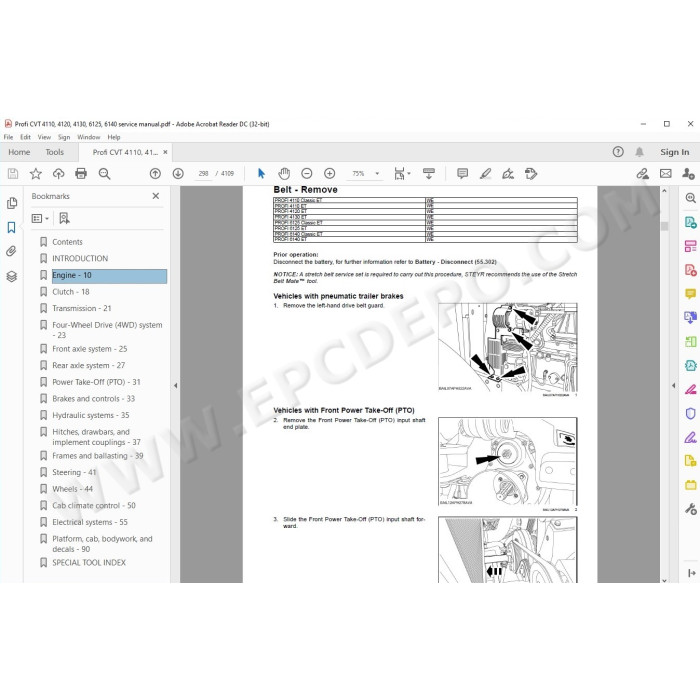Open the SPECIAL TOOL INDEX bookmark

(x=89, y=562)
